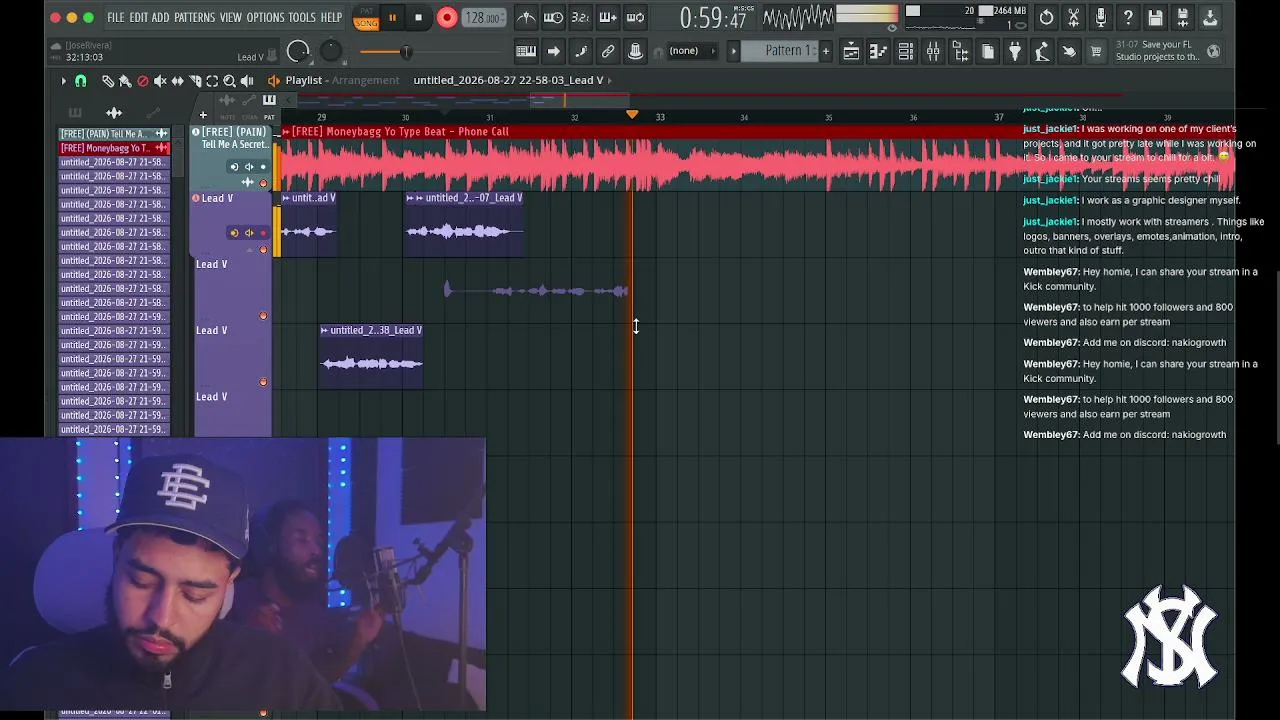The image size is (1280, 720).
Task: Open the EDIT menu
Action: click(138, 18)
